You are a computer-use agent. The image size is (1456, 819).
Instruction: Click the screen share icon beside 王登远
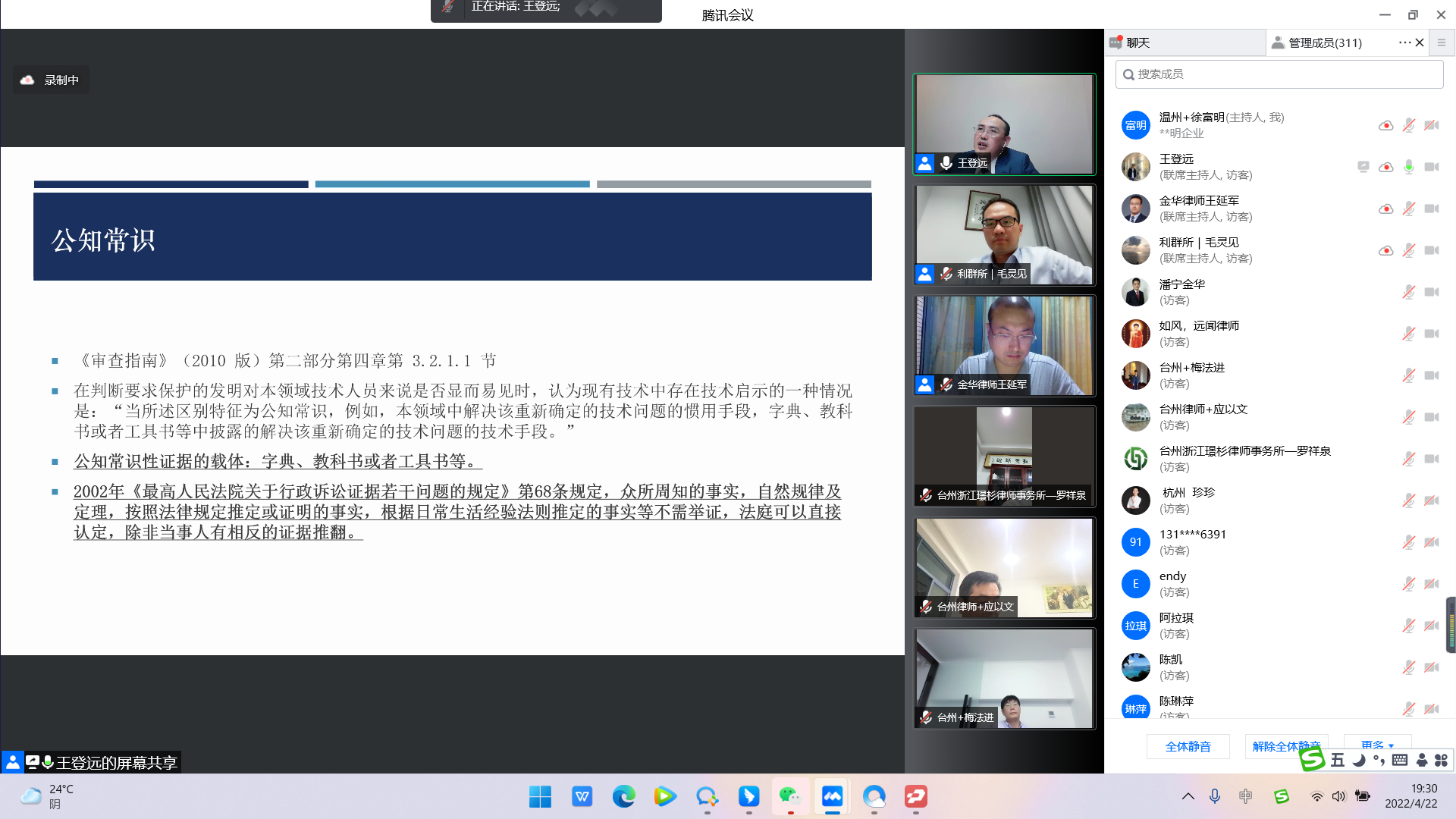(1363, 167)
